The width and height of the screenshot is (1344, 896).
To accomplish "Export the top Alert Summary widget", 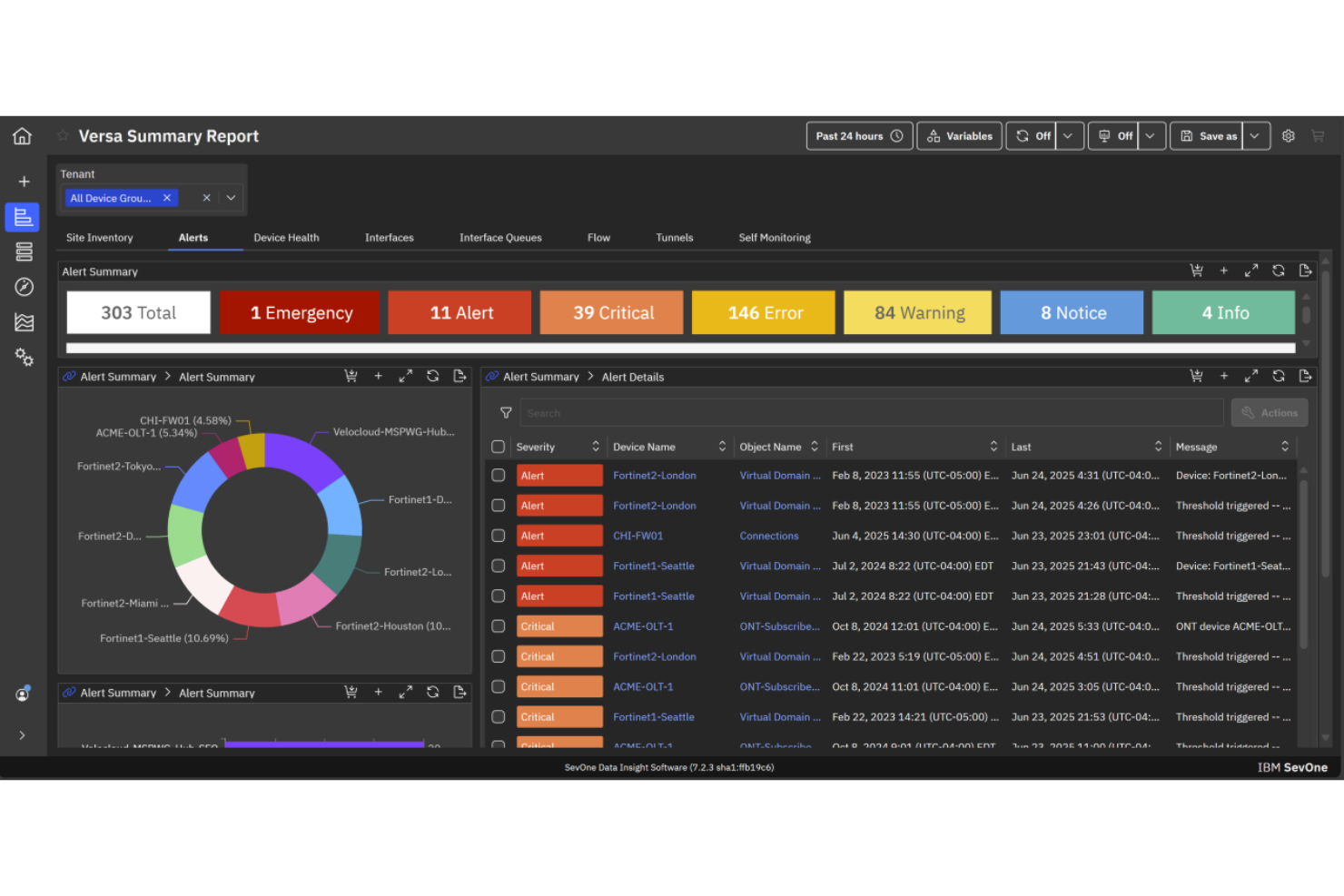I will click(1306, 271).
